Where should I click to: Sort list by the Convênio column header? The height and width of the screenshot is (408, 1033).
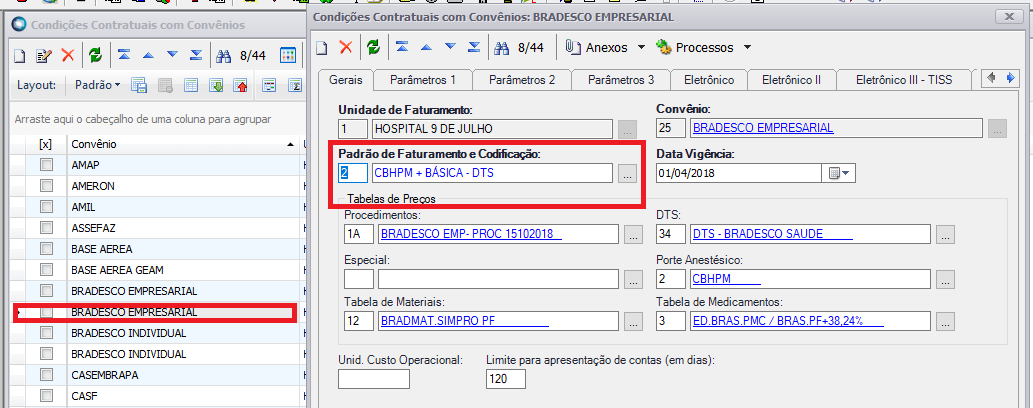click(182, 144)
